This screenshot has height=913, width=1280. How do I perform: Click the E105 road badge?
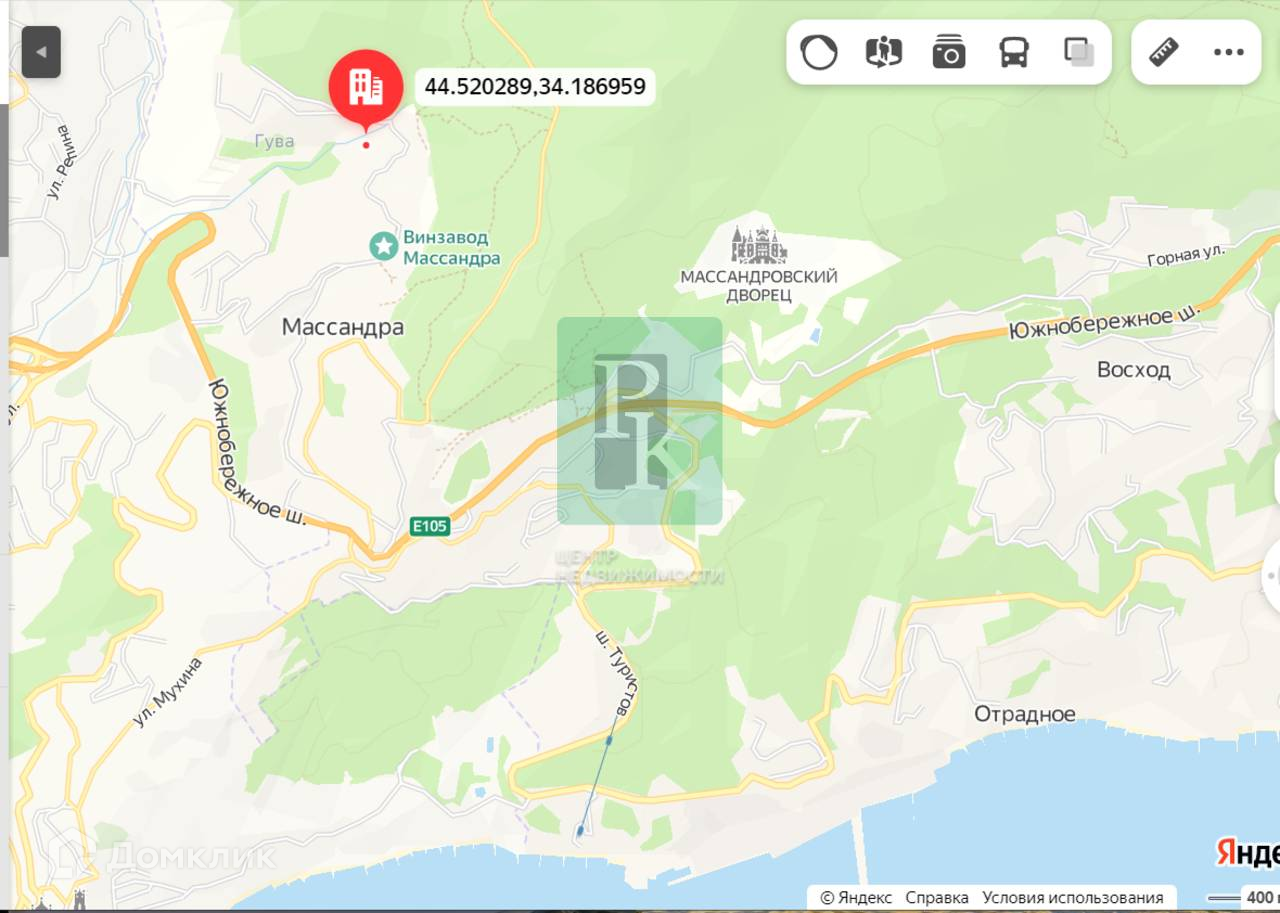[430, 526]
